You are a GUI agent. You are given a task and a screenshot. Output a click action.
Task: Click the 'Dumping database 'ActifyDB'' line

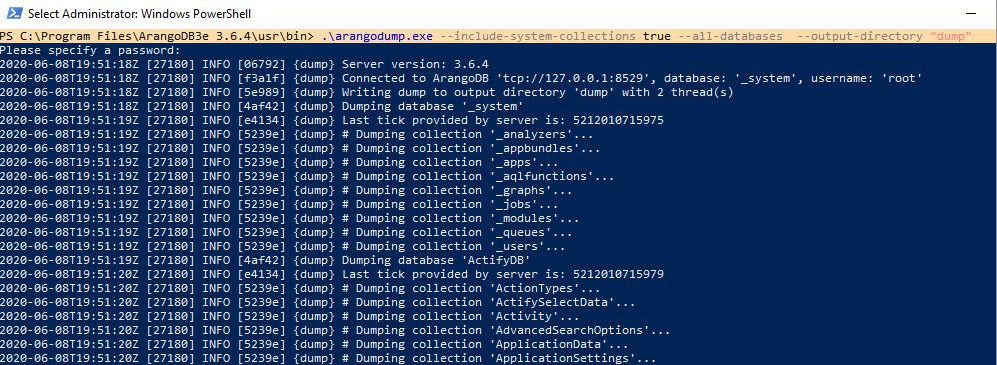pyautogui.click(x=265, y=260)
